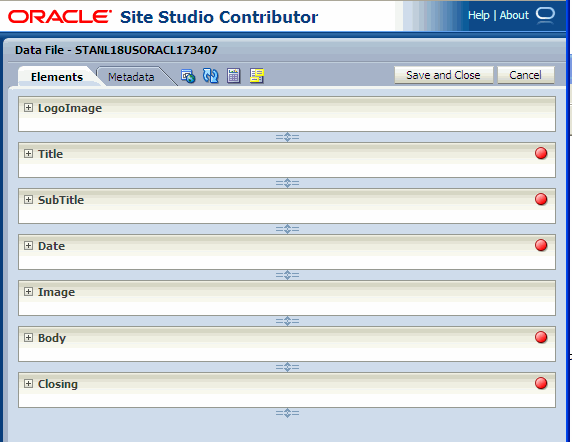Expand the Image element

tap(28, 291)
